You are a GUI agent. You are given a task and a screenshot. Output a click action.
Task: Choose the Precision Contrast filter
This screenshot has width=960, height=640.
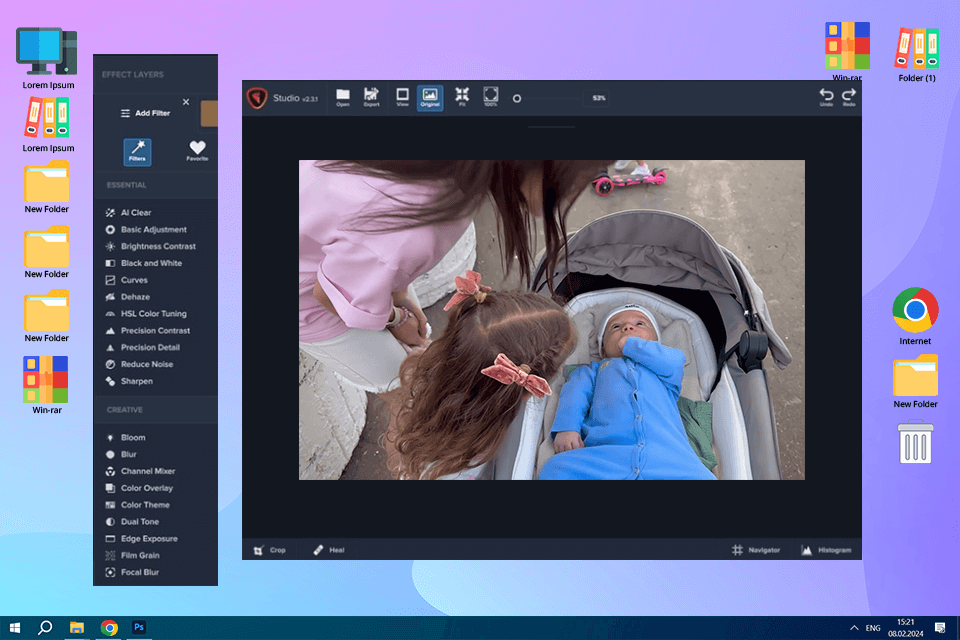click(x=148, y=331)
